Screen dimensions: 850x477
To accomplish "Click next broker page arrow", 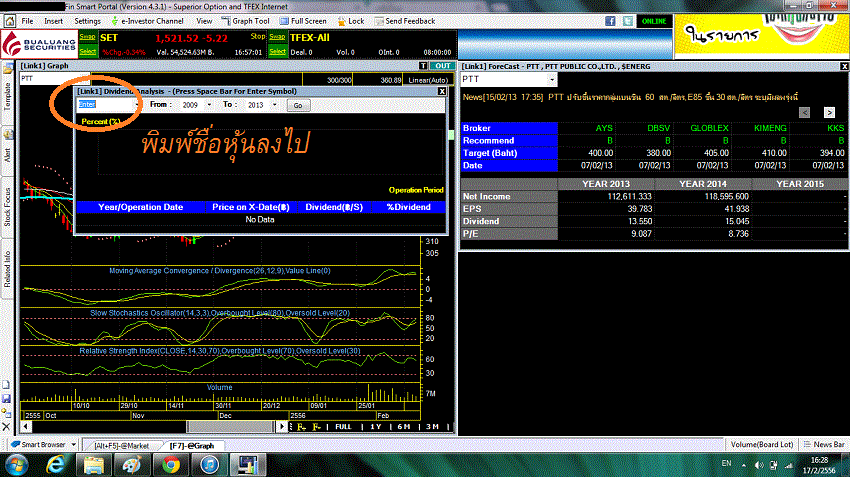I will 829,112.
